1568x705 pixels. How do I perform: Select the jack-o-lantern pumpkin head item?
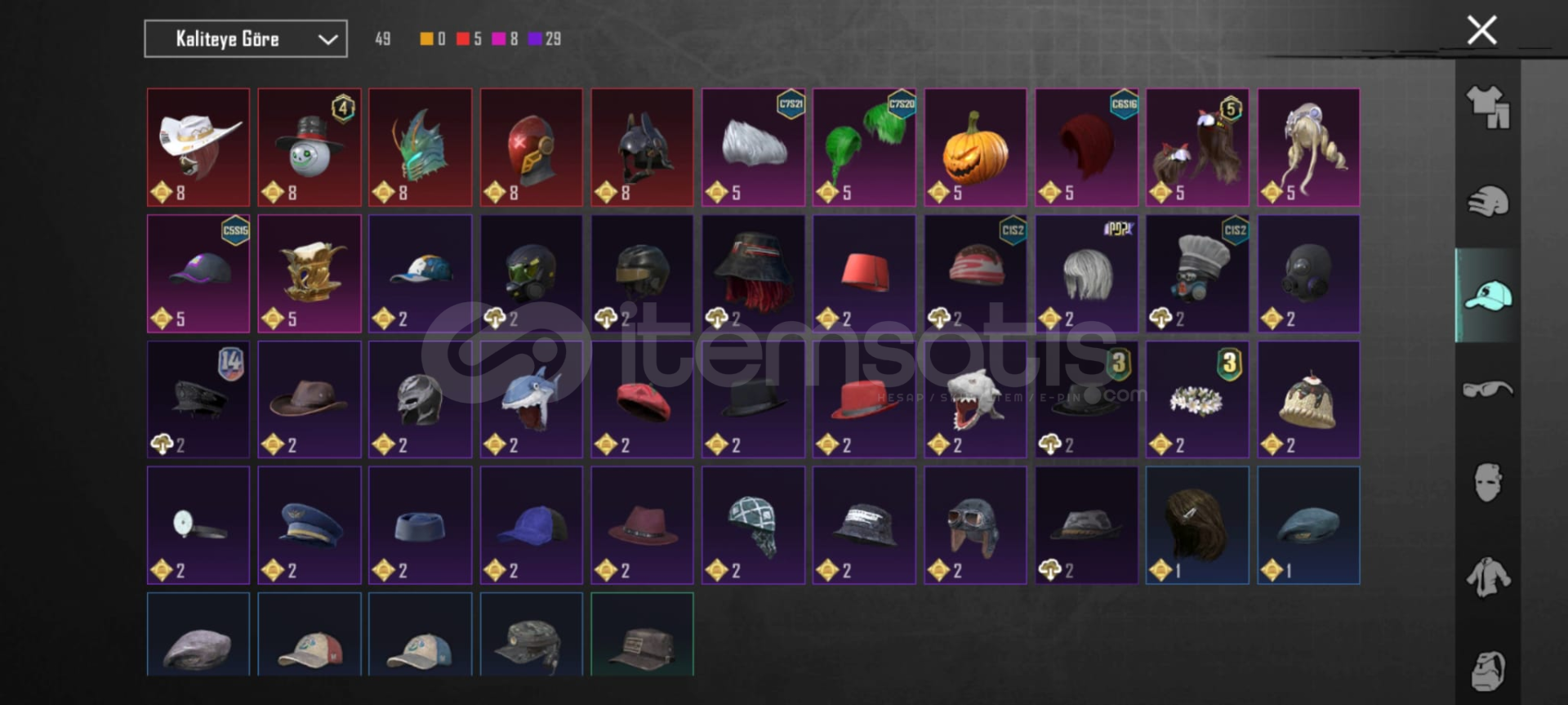(x=975, y=147)
